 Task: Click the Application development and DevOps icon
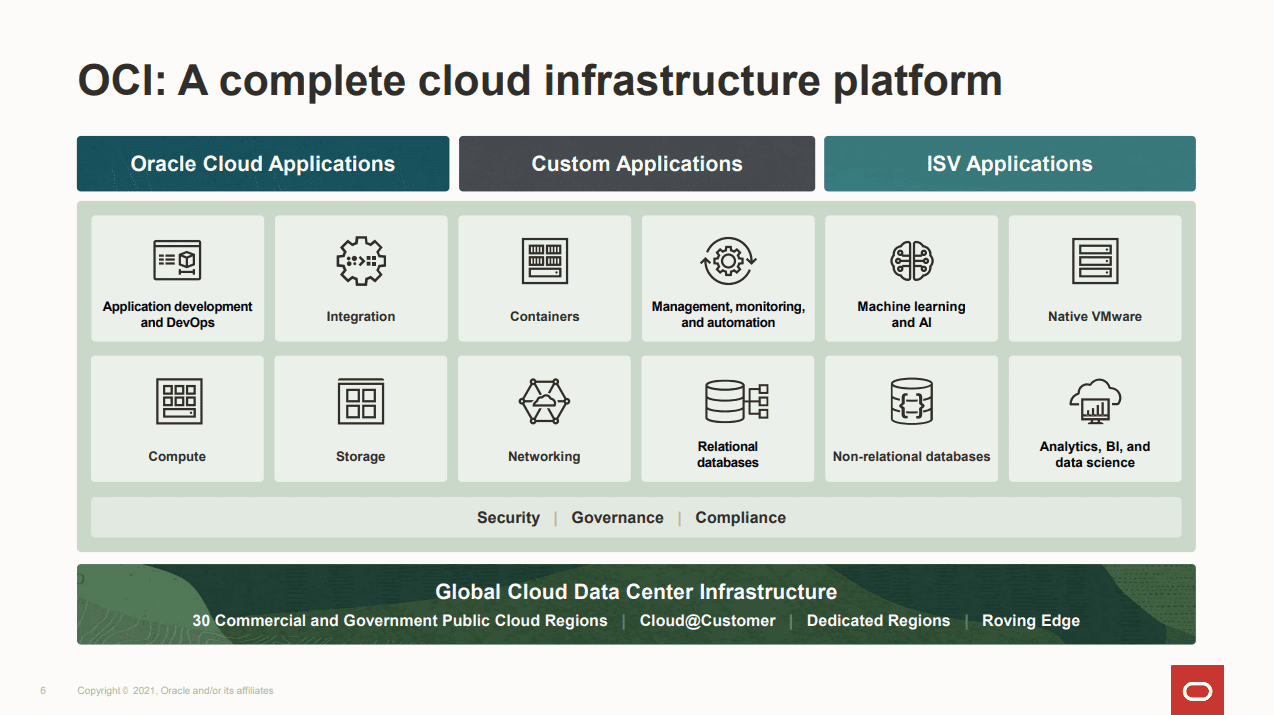[177, 261]
